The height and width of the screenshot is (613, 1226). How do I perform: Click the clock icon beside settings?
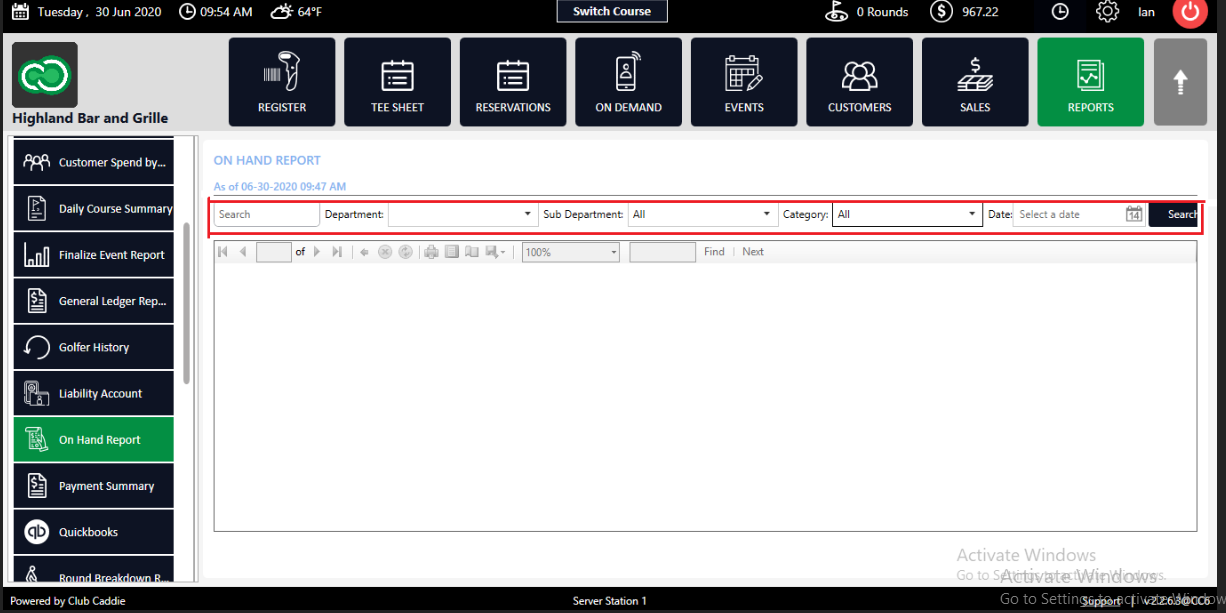(1061, 12)
